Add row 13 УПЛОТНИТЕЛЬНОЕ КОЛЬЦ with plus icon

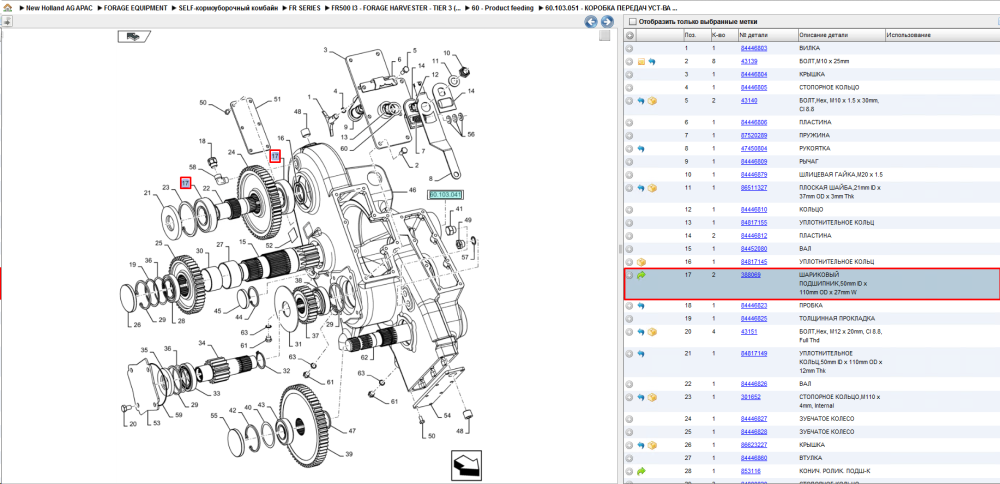(629, 223)
